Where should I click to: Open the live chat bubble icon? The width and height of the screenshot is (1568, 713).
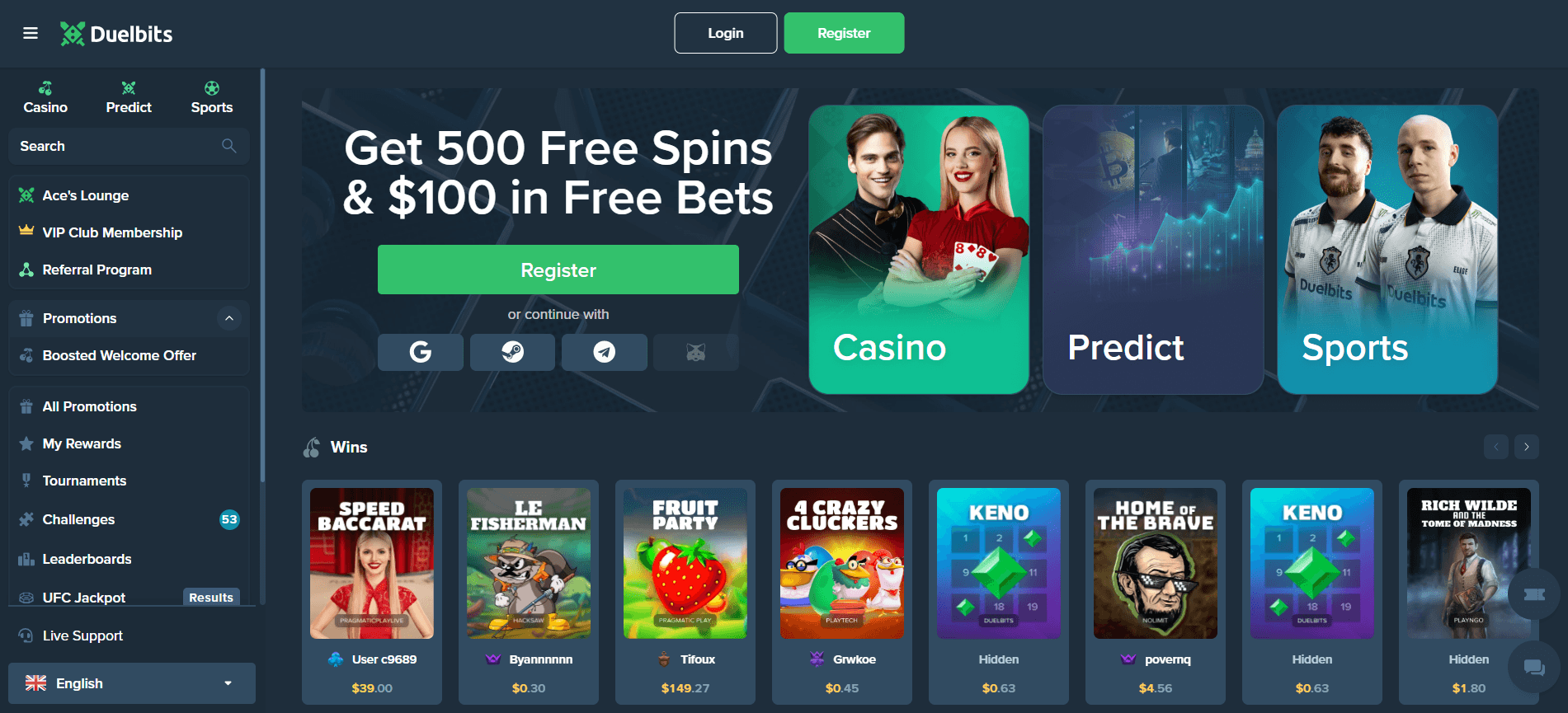(1534, 667)
